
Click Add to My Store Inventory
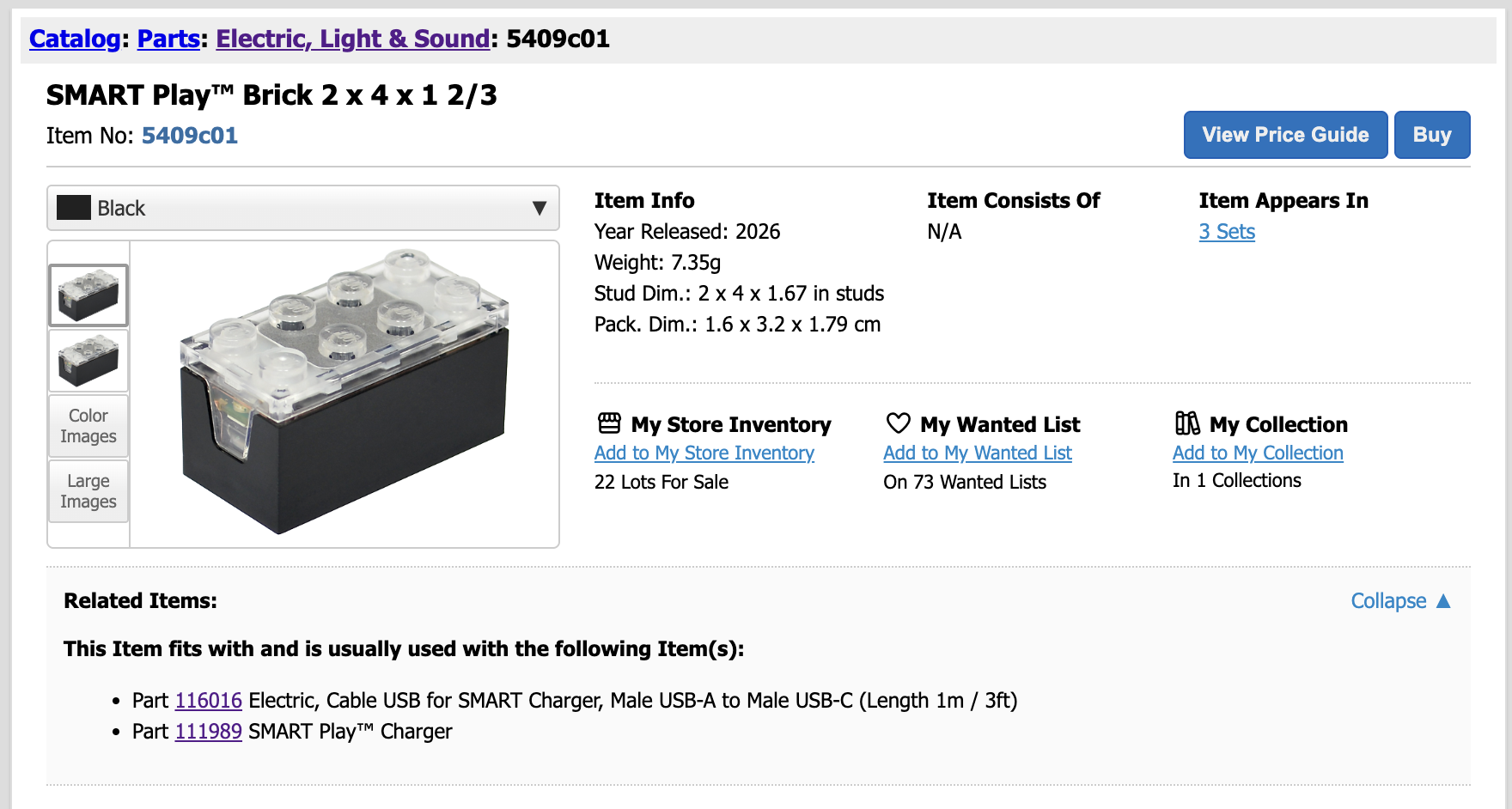pos(704,453)
